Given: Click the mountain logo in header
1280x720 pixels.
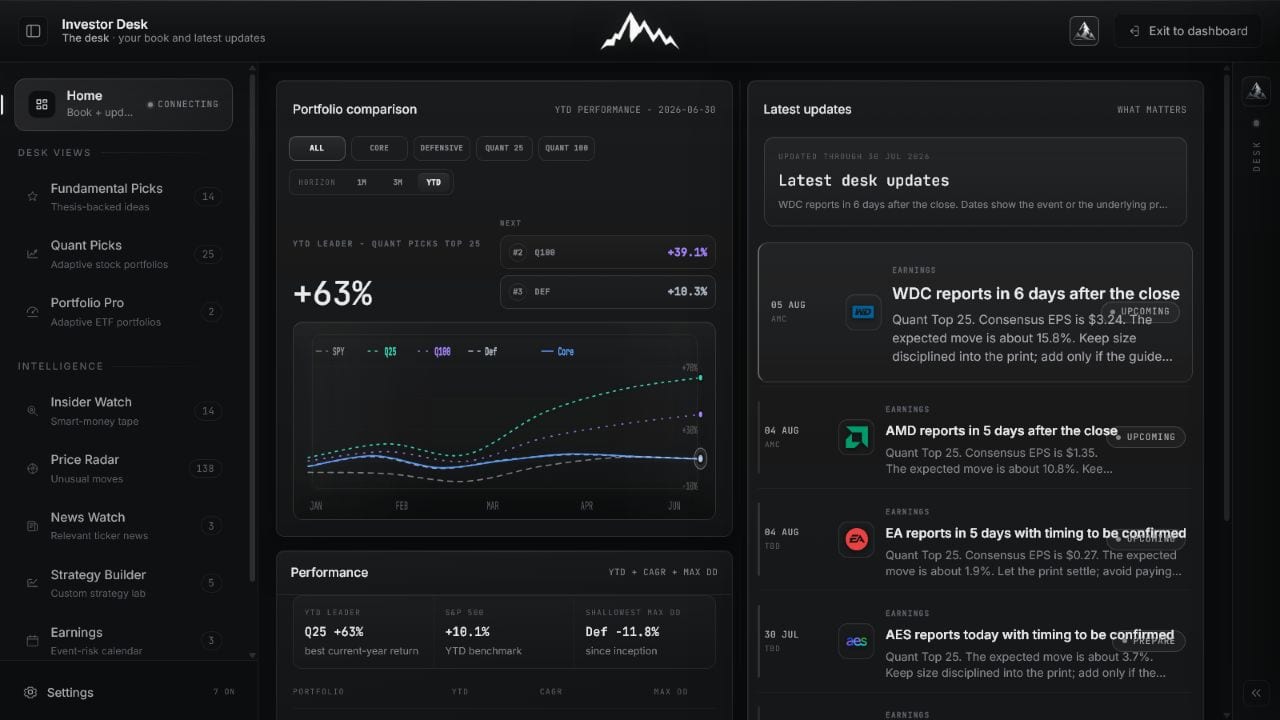Looking at the screenshot, I should 640,31.
